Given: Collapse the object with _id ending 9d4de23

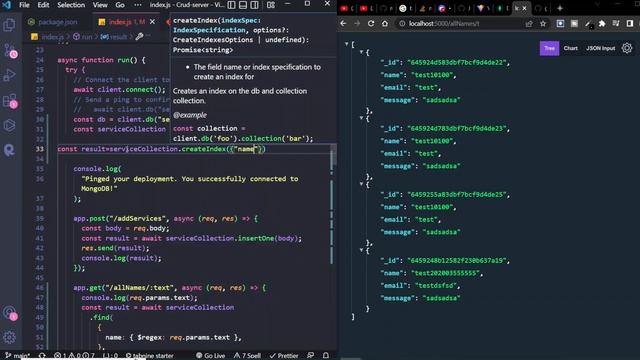Looking at the screenshot, I should (x=361, y=118).
